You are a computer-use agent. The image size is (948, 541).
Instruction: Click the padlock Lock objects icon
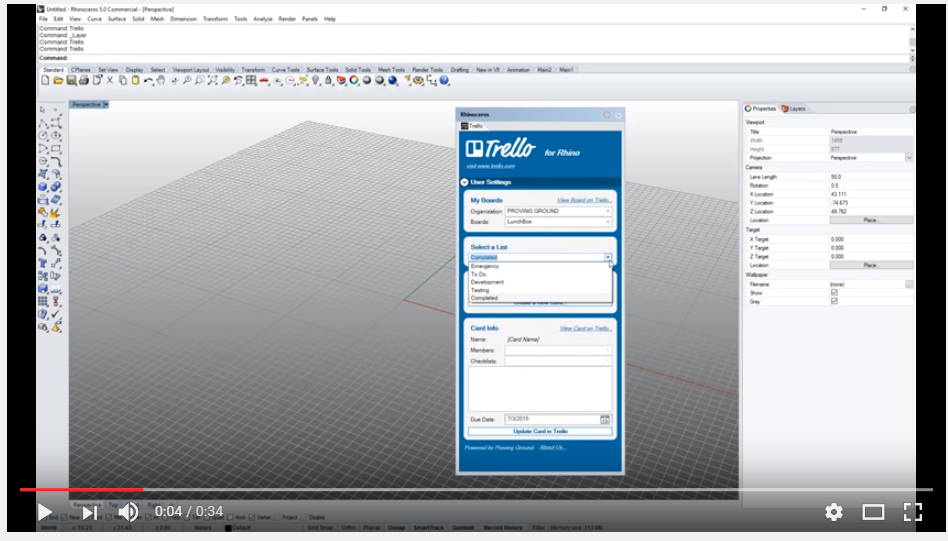click(x=328, y=80)
